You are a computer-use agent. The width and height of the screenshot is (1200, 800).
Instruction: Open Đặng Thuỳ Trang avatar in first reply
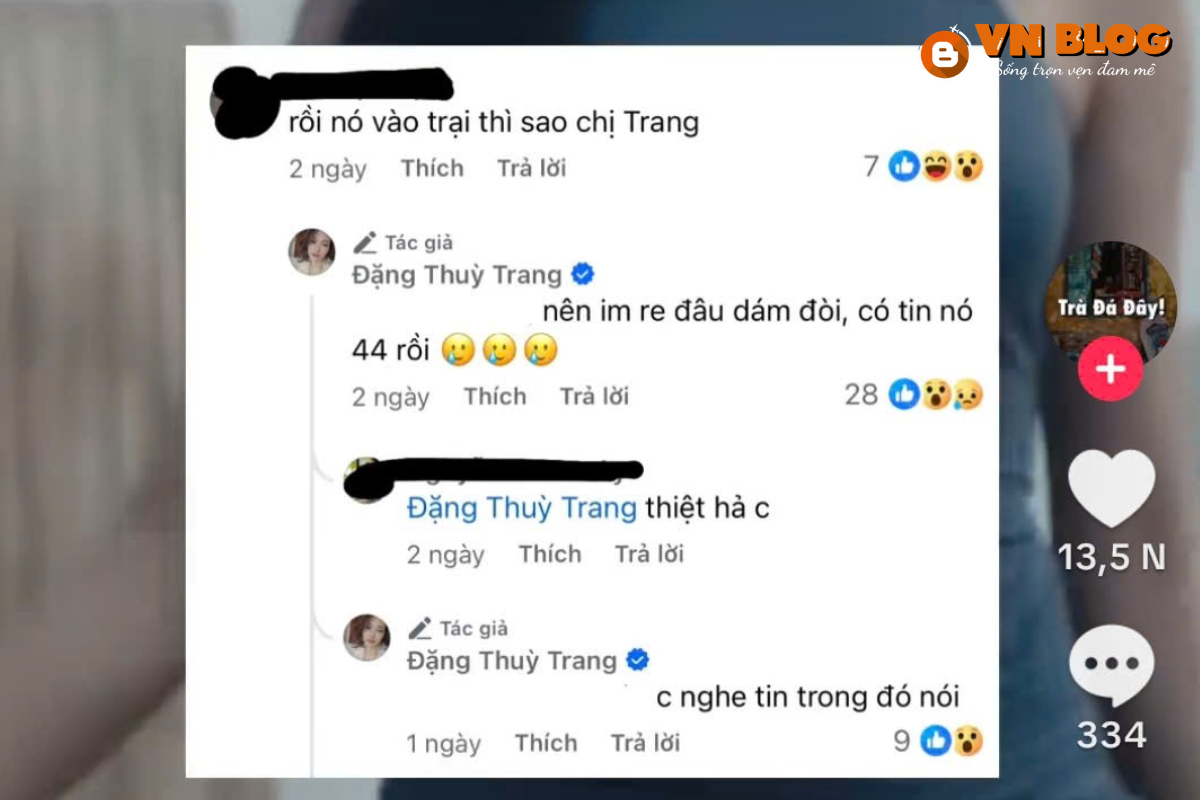[x=312, y=251]
